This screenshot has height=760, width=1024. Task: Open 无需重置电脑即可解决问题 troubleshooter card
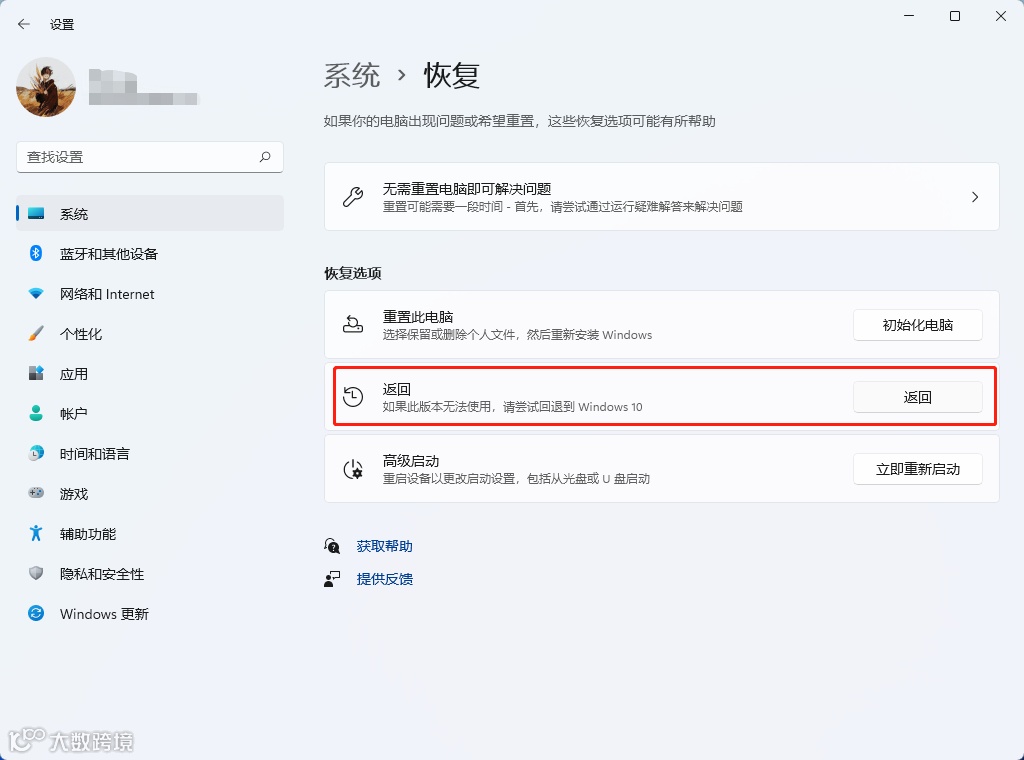pos(662,197)
